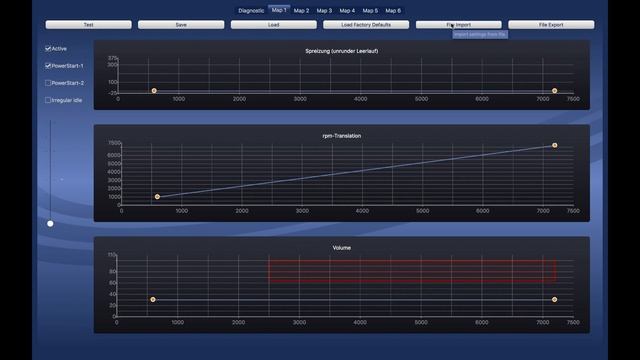The height and width of the screenshot is (360, 640).
Task: Click the red highlighted region in Volume graph
Action: click(x=412, y=271)
